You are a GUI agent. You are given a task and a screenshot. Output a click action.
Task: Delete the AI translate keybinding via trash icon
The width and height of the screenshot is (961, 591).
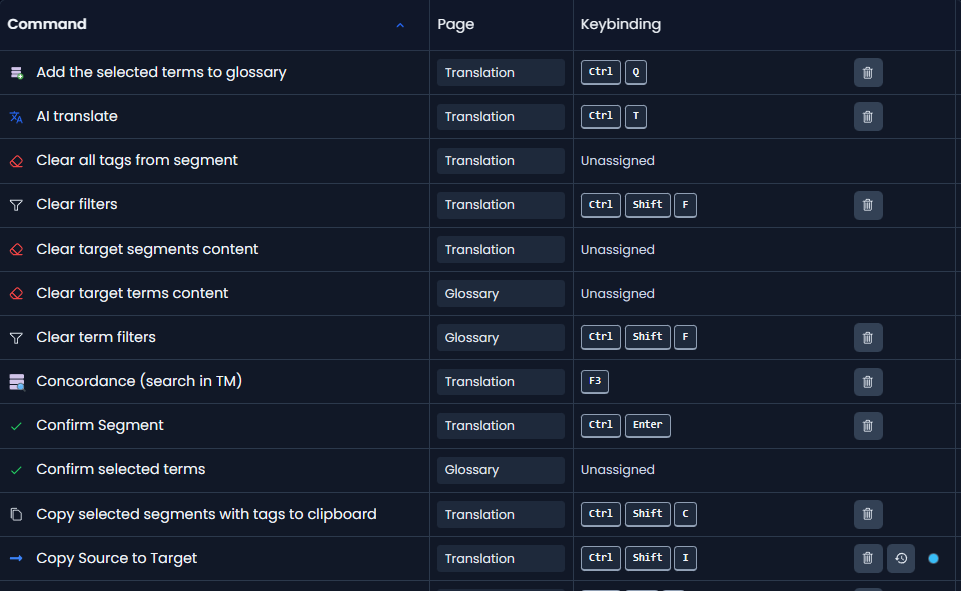[x=867, y=116]
